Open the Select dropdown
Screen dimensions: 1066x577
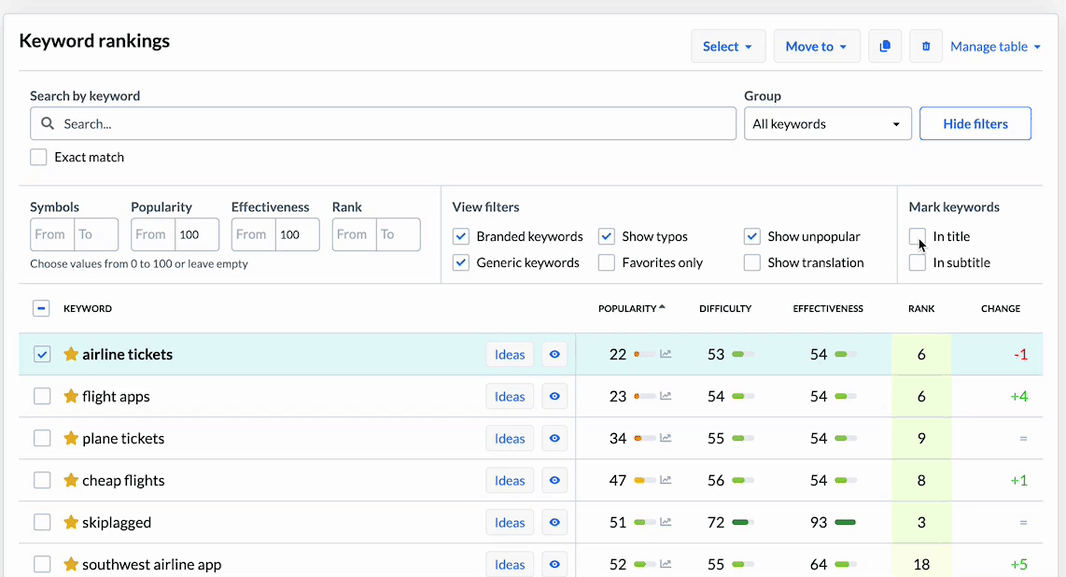tap(728, 46)
